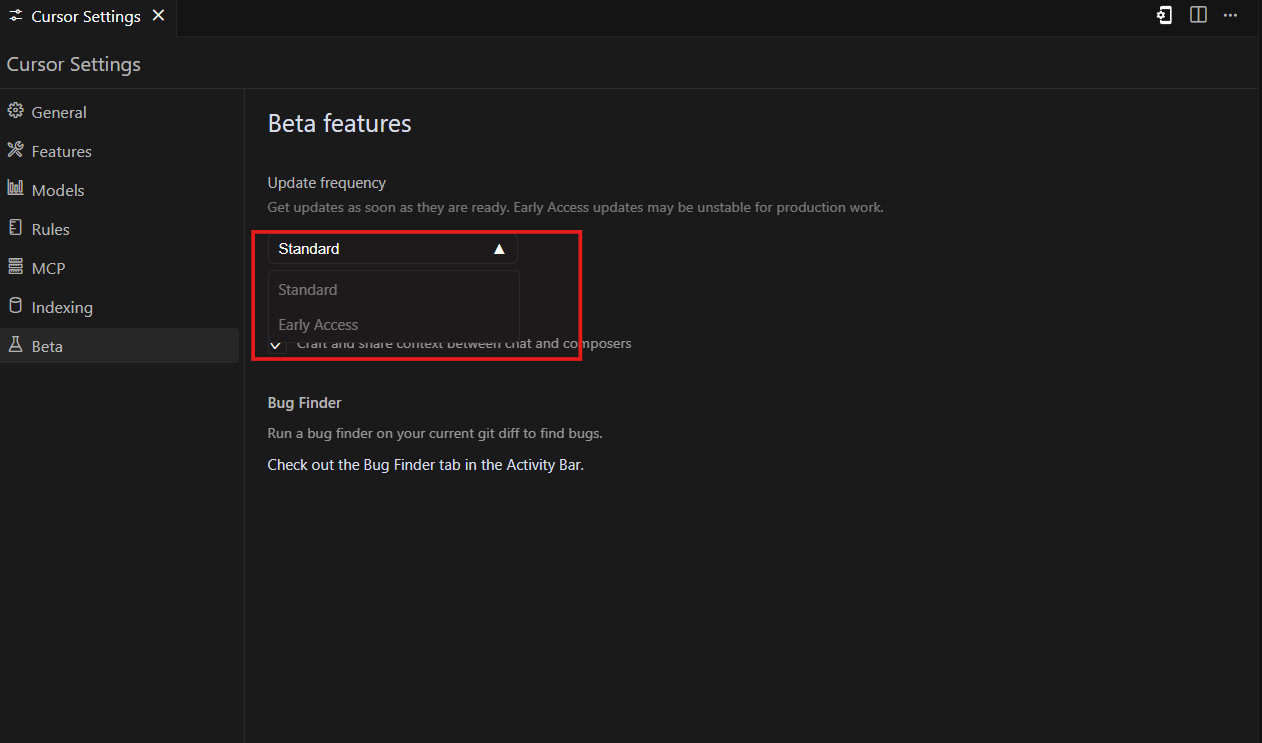Select the Beta settings section
1262x743 pixels.
click(119, 346)
